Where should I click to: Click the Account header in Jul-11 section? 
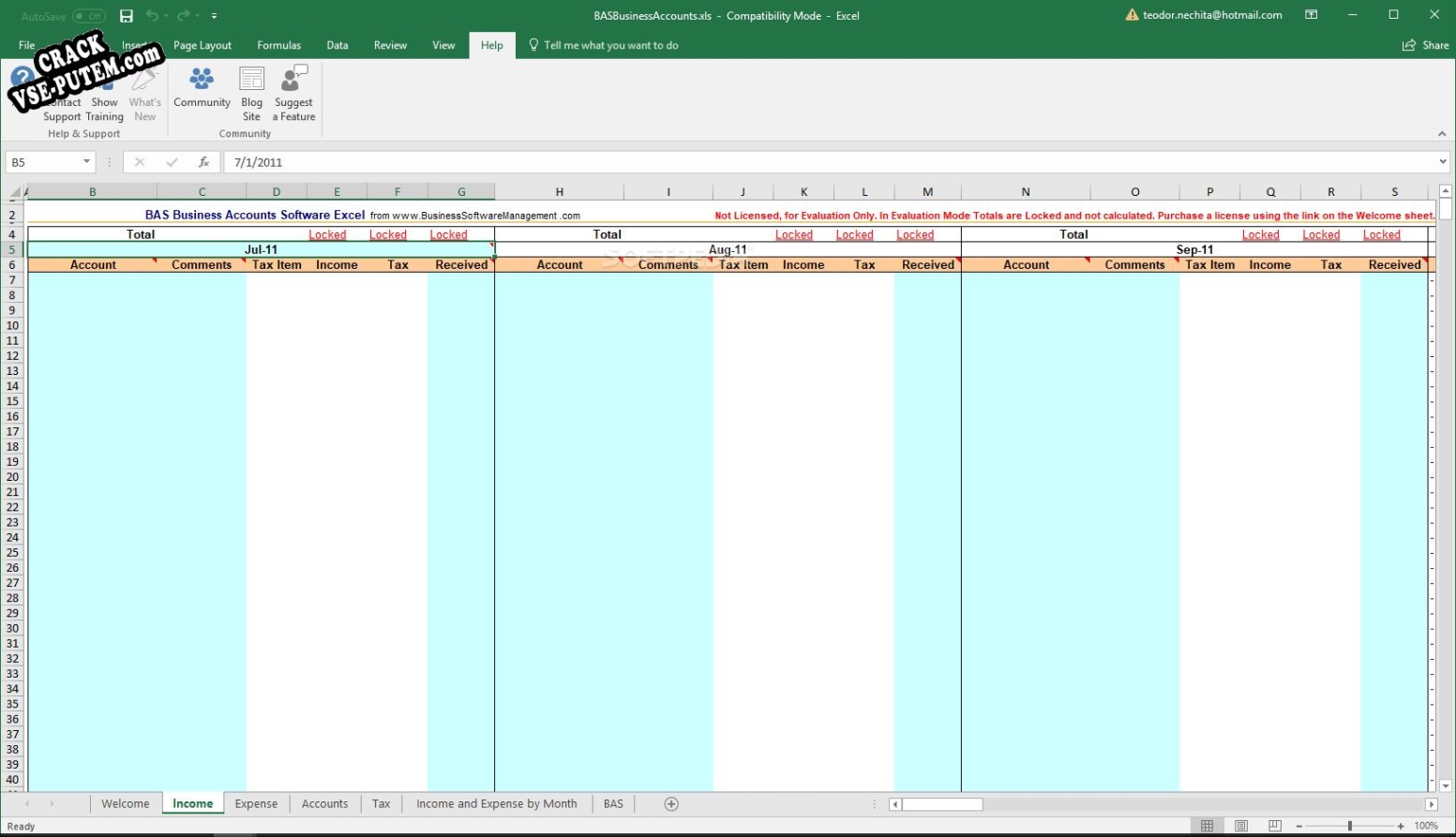[93, 265]
